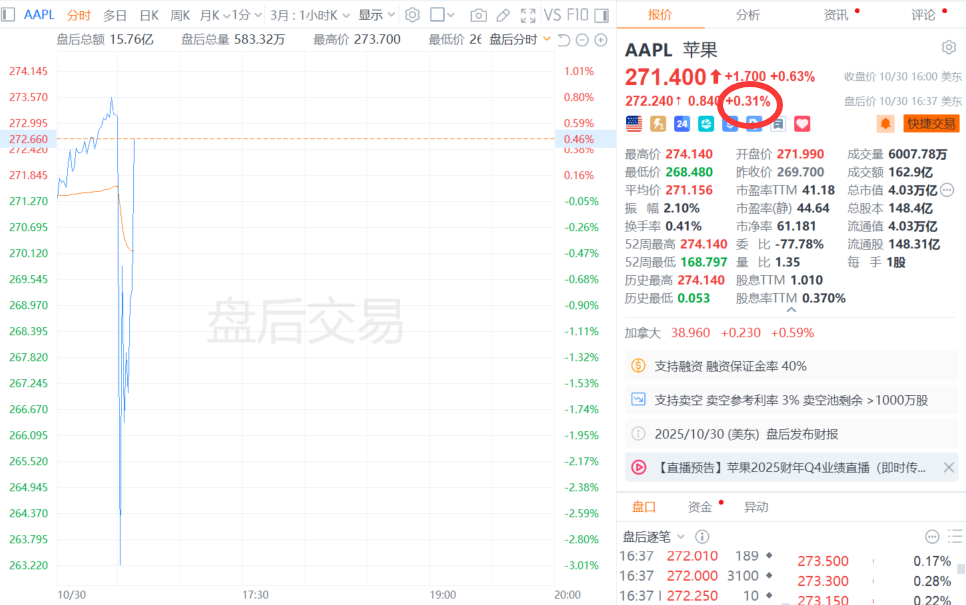Zoom in the chart with plus icon
Screen dimensions: 966x605
point(601,41)
